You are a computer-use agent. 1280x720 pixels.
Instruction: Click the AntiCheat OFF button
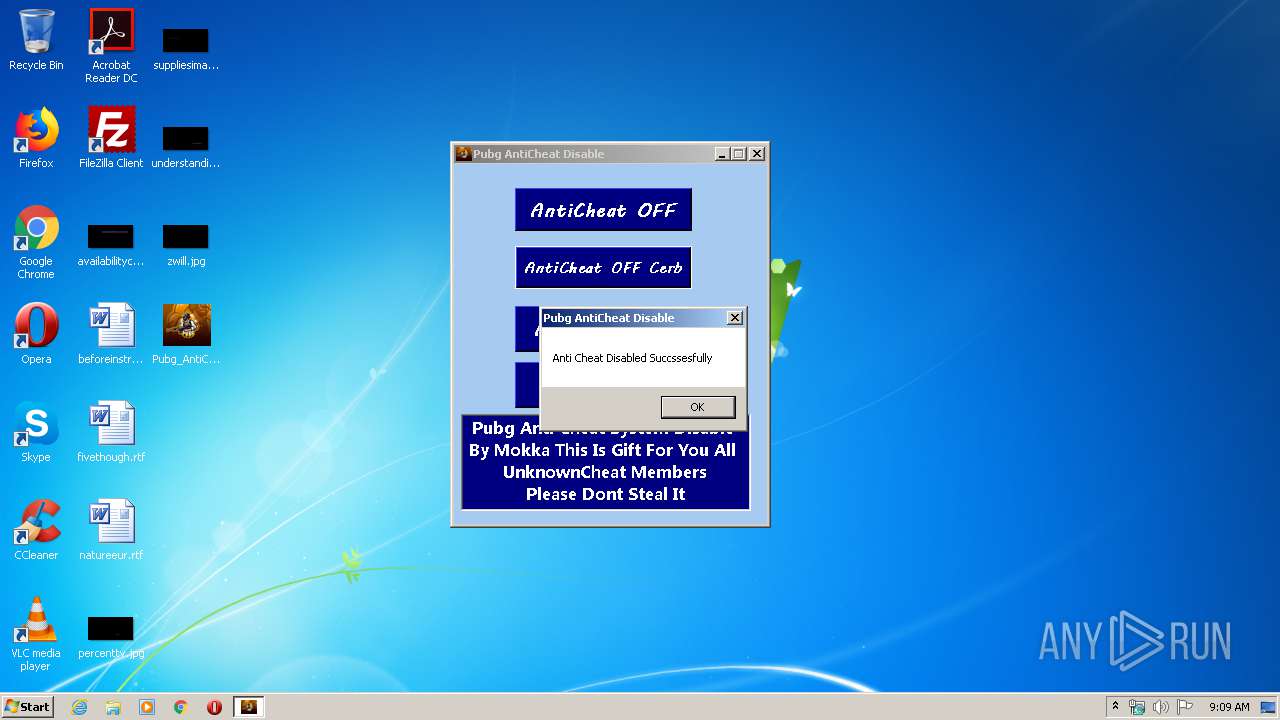[x=603, y=210]
